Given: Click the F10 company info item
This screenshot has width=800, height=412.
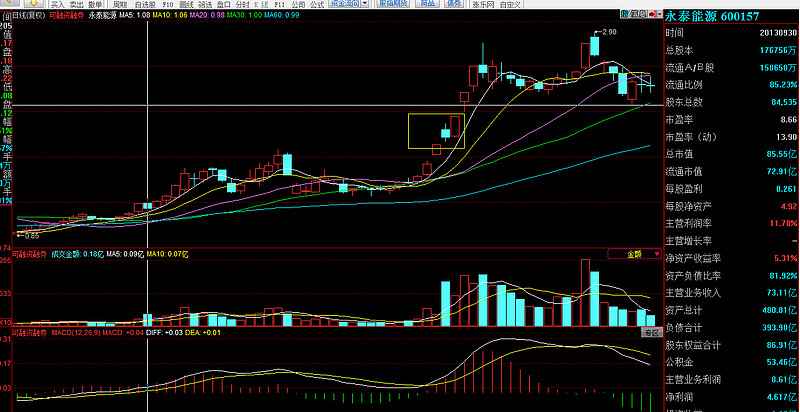Looking at the screenshot, I should [168, 5].
